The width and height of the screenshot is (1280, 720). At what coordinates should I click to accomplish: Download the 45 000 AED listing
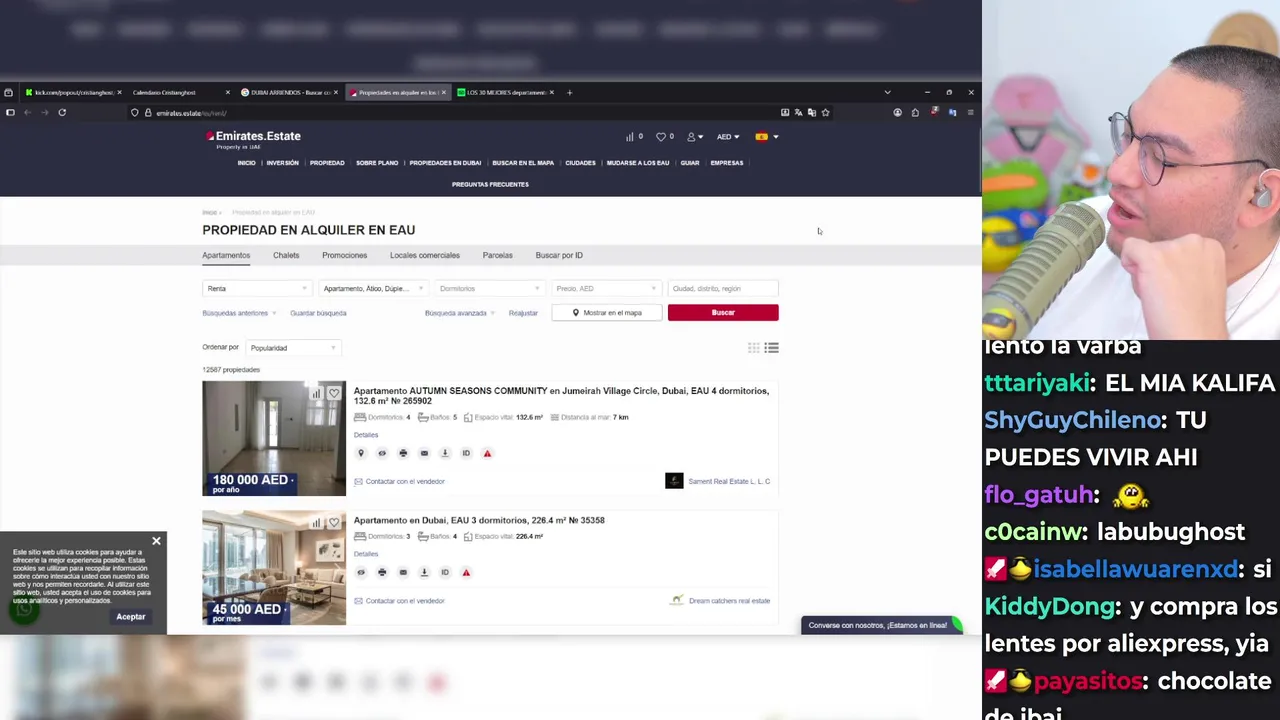pos(424,572)
